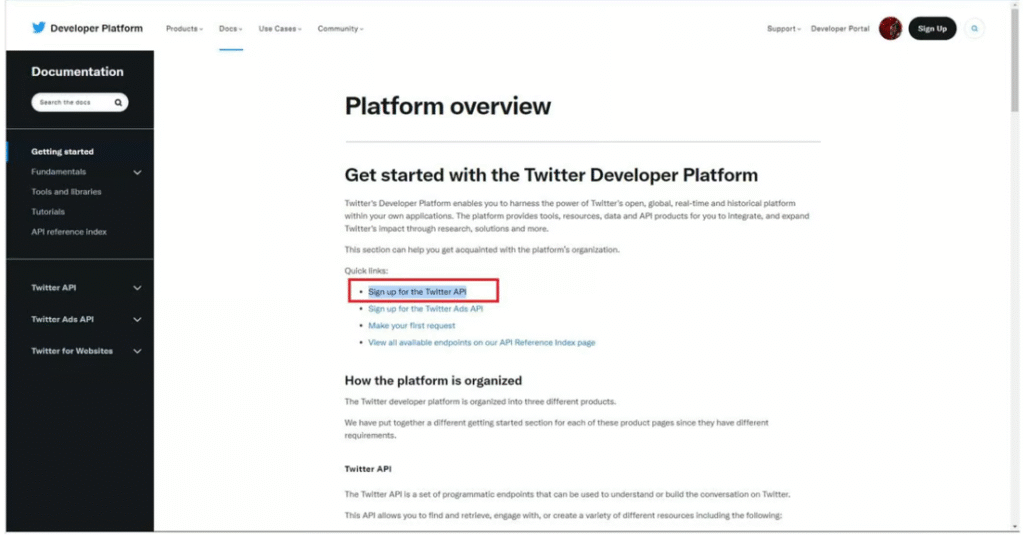
Task: Click the Developer Platform title text
Action: 96,28
